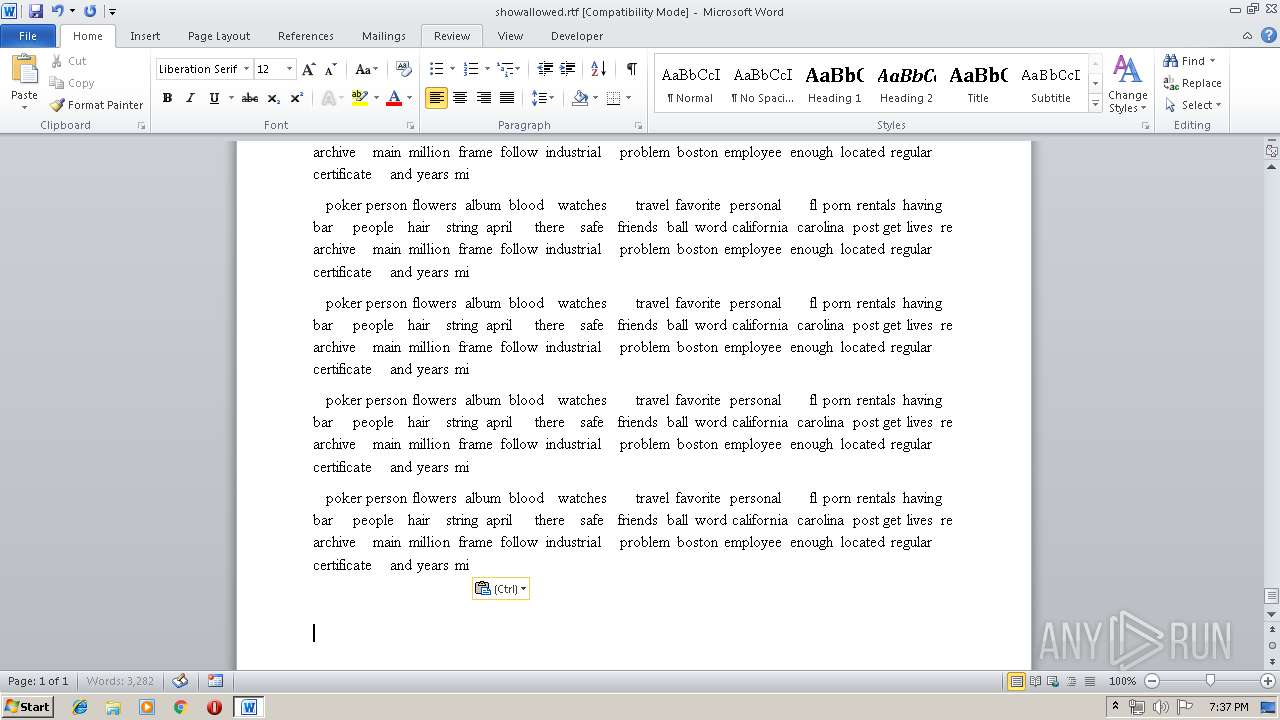The width and height of the screenshot is (1280, 720).
Task: Click the Undo arrow in the title bar
Action: point(57,11)
